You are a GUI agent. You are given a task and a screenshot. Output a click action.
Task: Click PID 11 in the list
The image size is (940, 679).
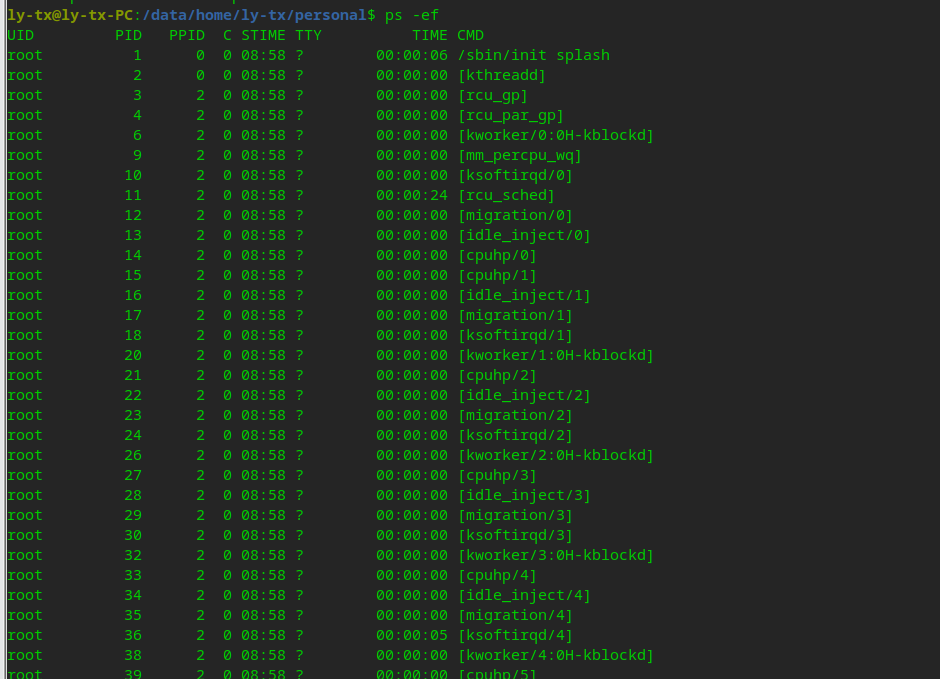tap(133, 195)
